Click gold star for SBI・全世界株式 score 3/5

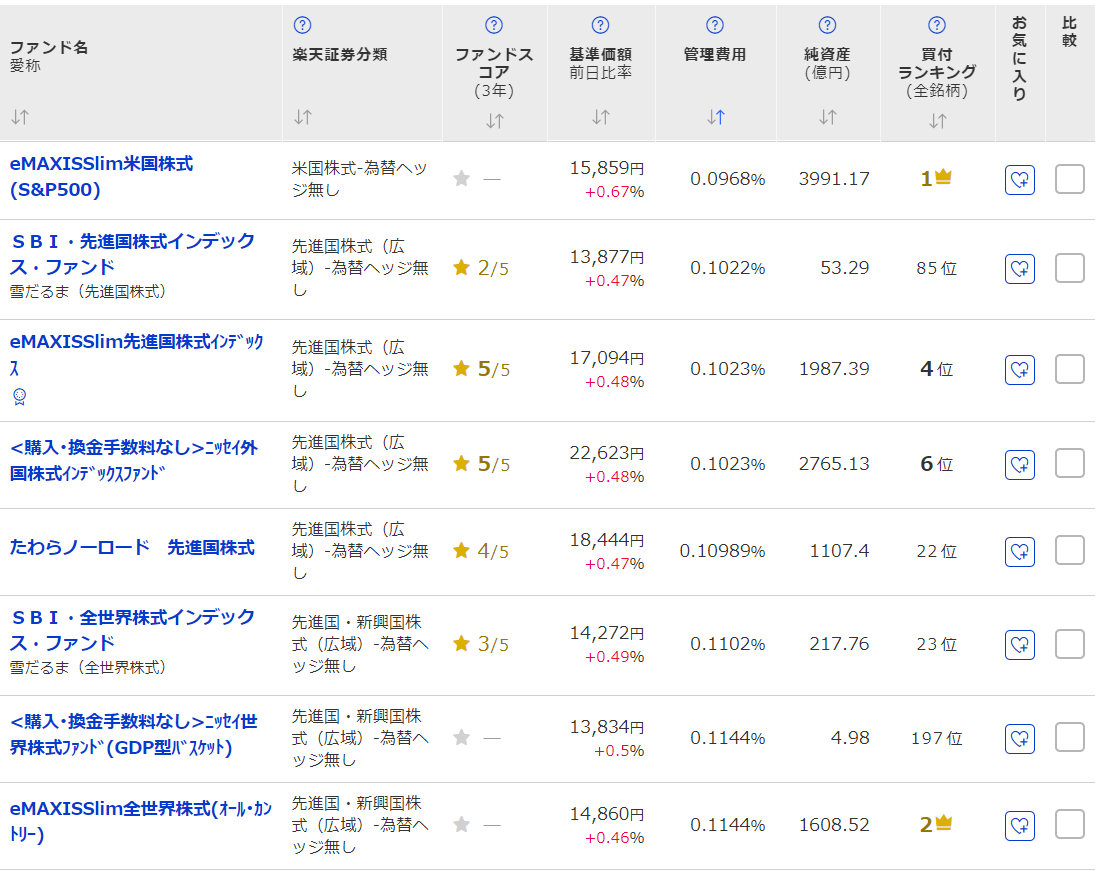[x=462, y=644]
